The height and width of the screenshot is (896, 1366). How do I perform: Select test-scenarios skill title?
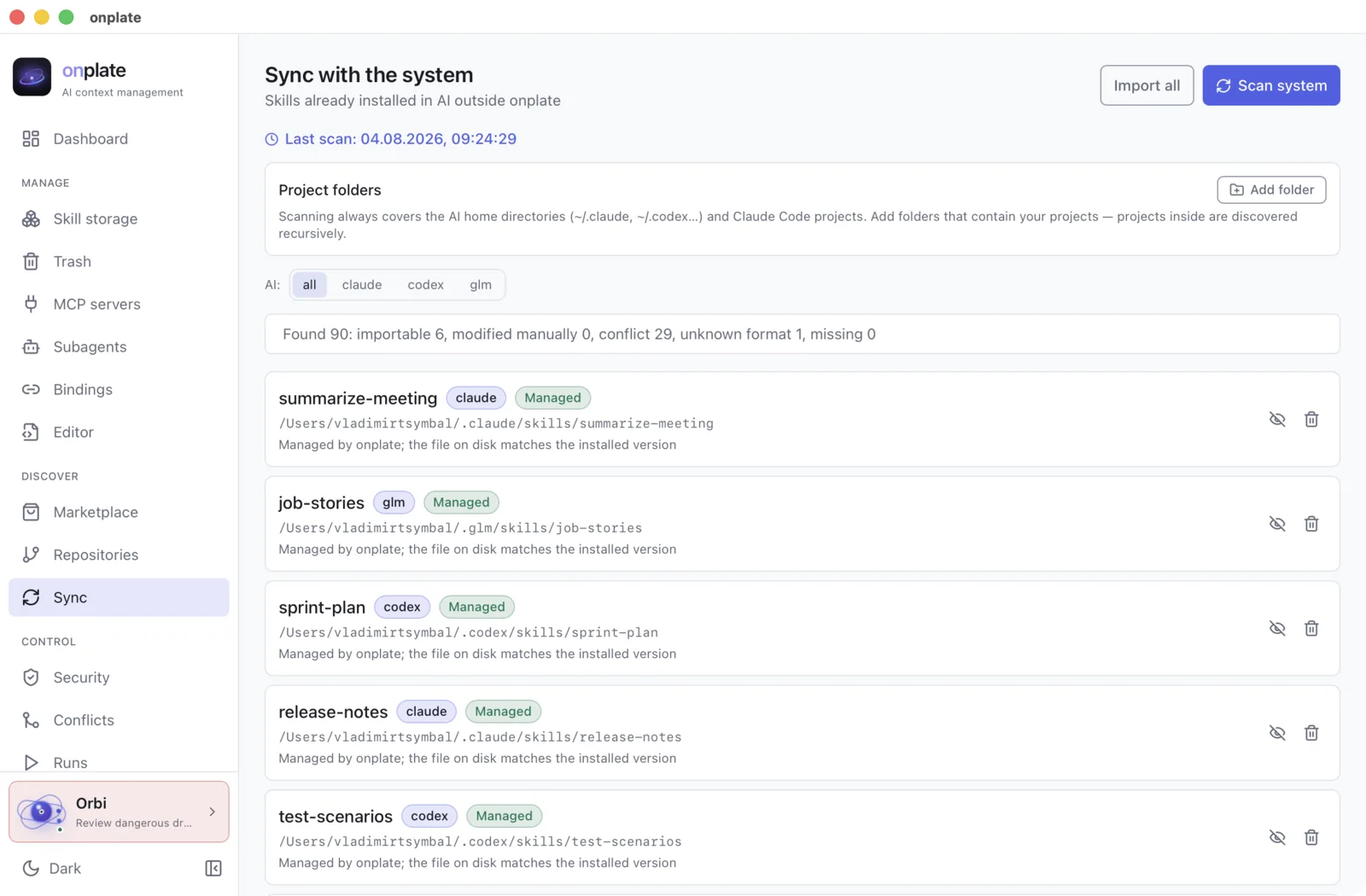click(336, 817)
